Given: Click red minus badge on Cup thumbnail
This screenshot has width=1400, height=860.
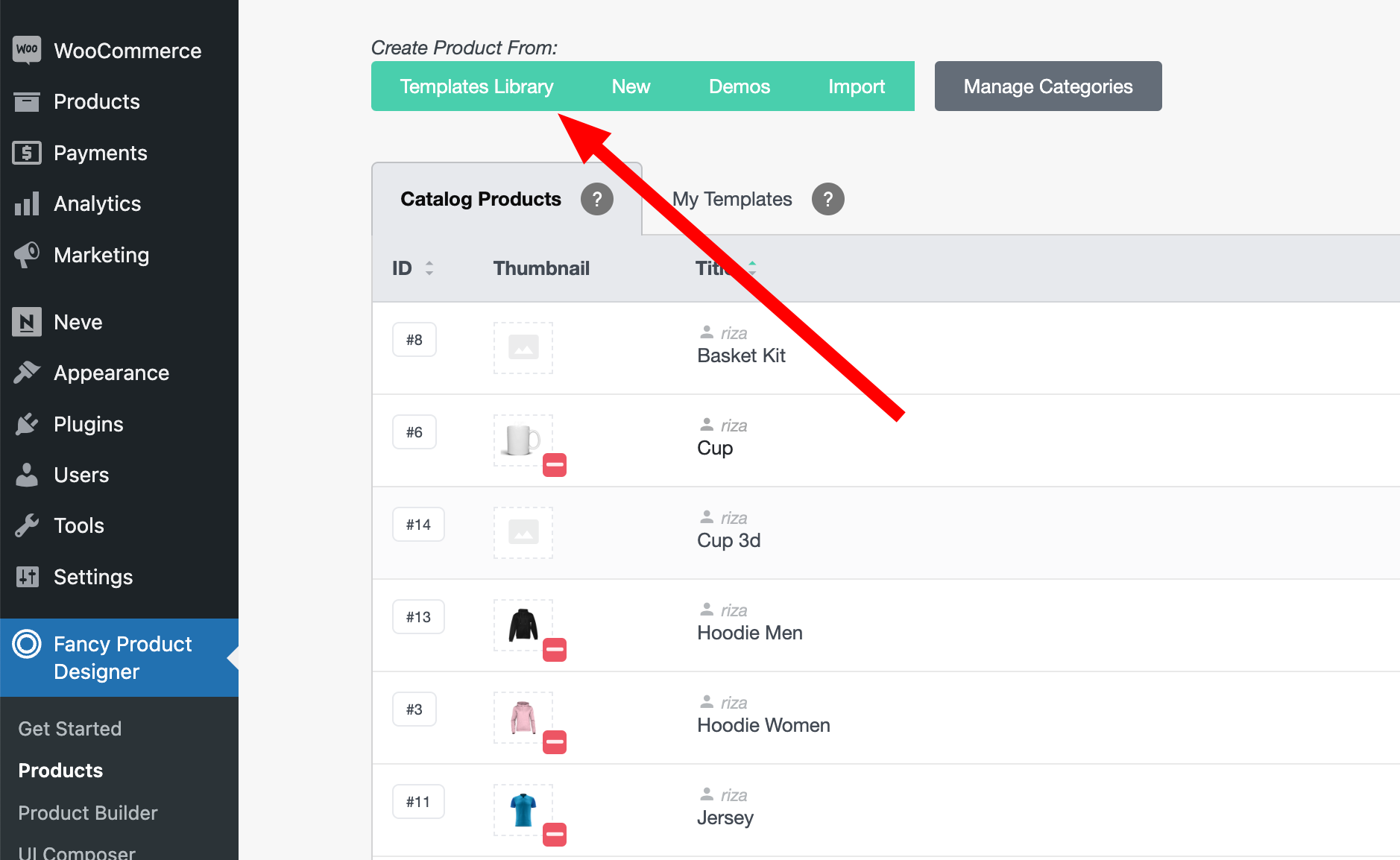Looking at the screenshot, I should (x=554, y=465).
